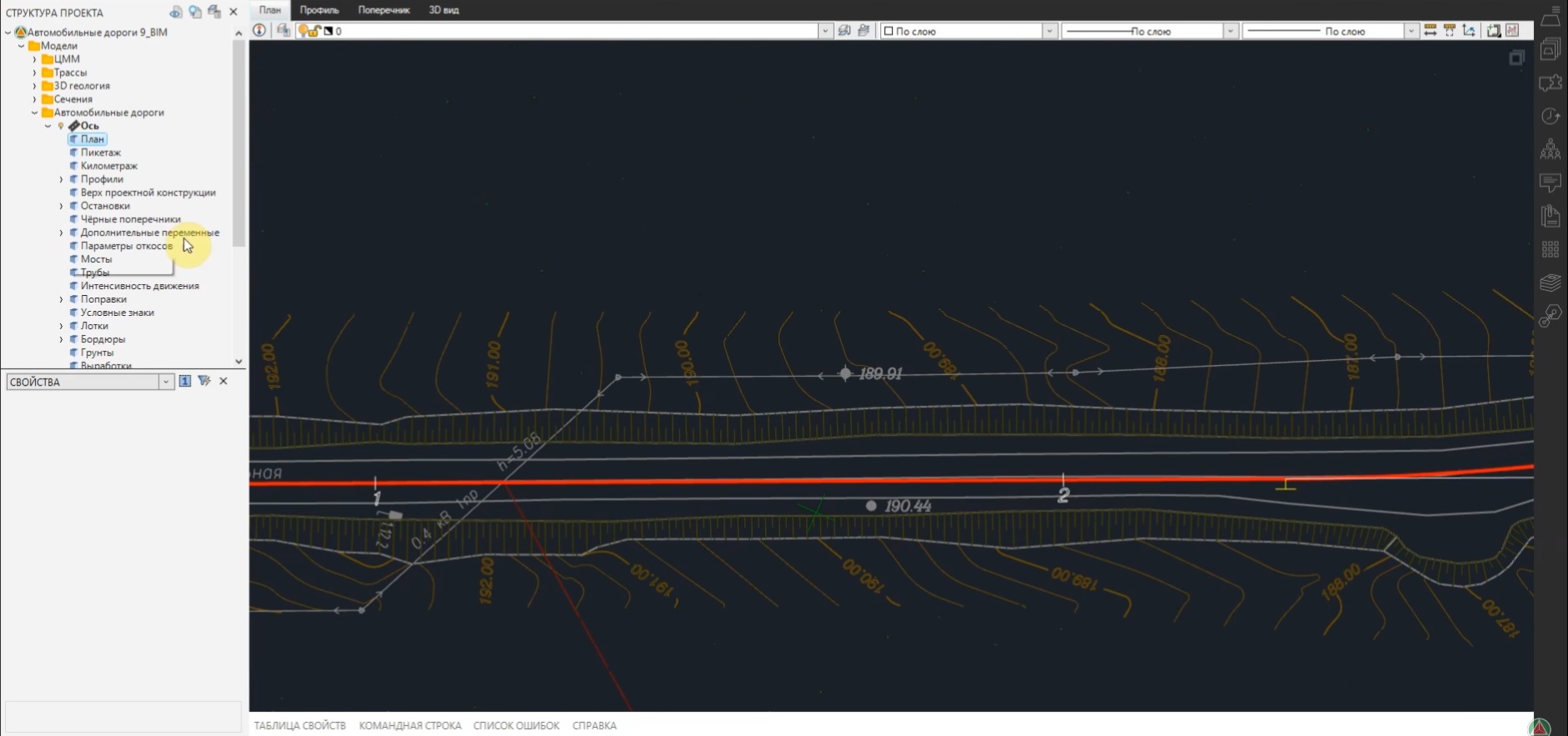Collapse the Автомобильные дороги folder
1568x736 pixels.
(x=34, y=113)
